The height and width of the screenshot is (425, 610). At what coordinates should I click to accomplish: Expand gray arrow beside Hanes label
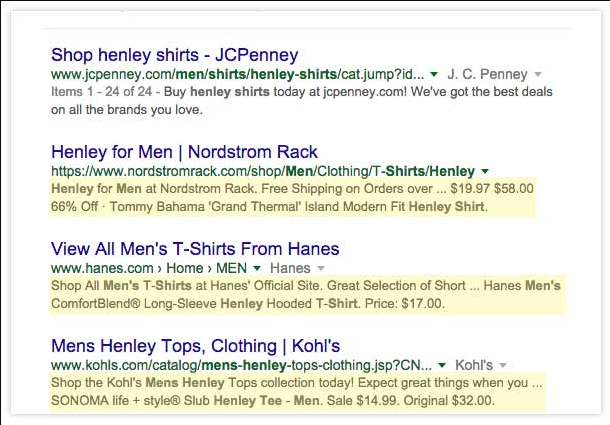(321, 268)
